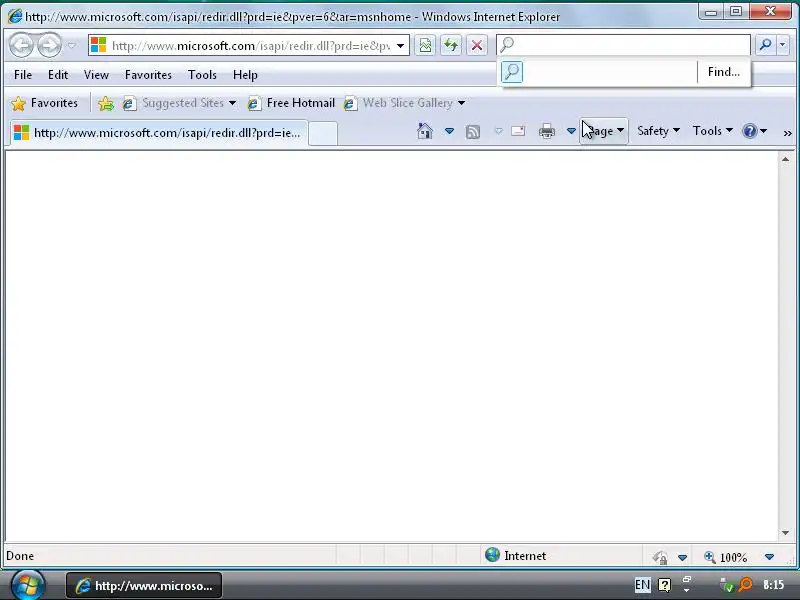
Task: Open a new blank tab
Action: (x=323, y=134)
